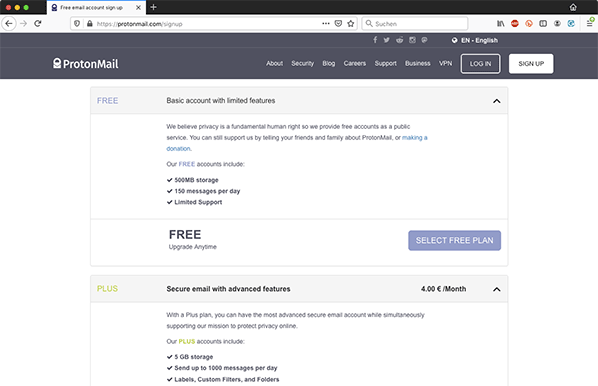Click the Mastodon social icon
This screenshot has height=386, width=598.
click(x=424, y=40)
